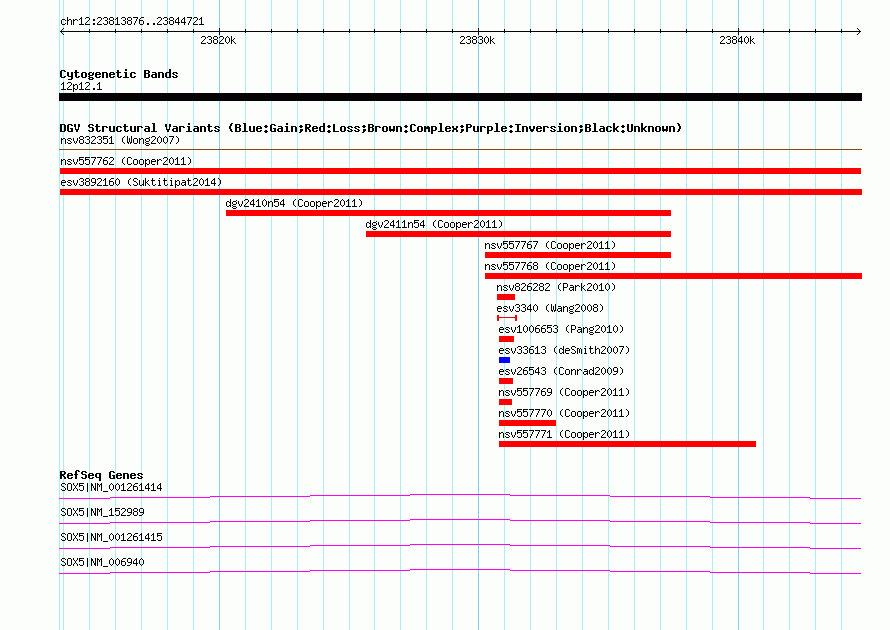This screenshot has height=630, width=890.
Task: Click the 12p12.1 black cytogenetic band bar
Action: click(460, 97)
